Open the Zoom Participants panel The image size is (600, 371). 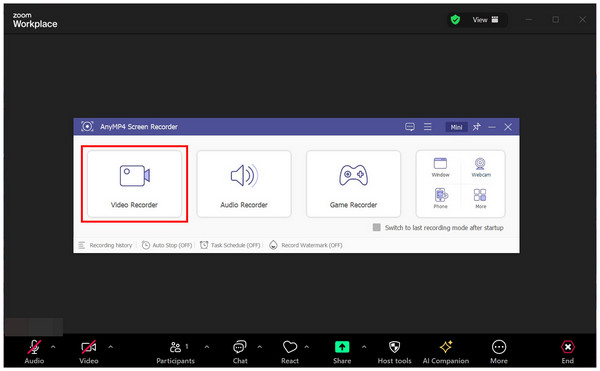176,352
